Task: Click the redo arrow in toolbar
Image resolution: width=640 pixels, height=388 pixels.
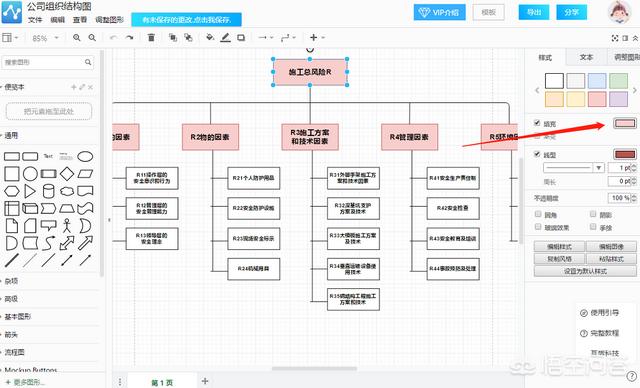Action: coord(129,38)
